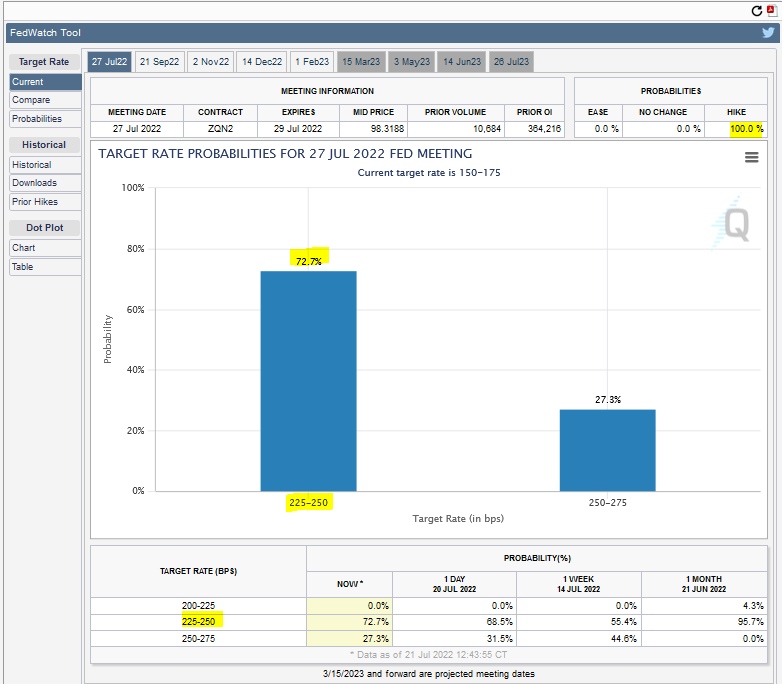Viewport: 782px width, 684px height.
Task: Click the ZQN2 contract cell
Action: (x=220, y=129)
